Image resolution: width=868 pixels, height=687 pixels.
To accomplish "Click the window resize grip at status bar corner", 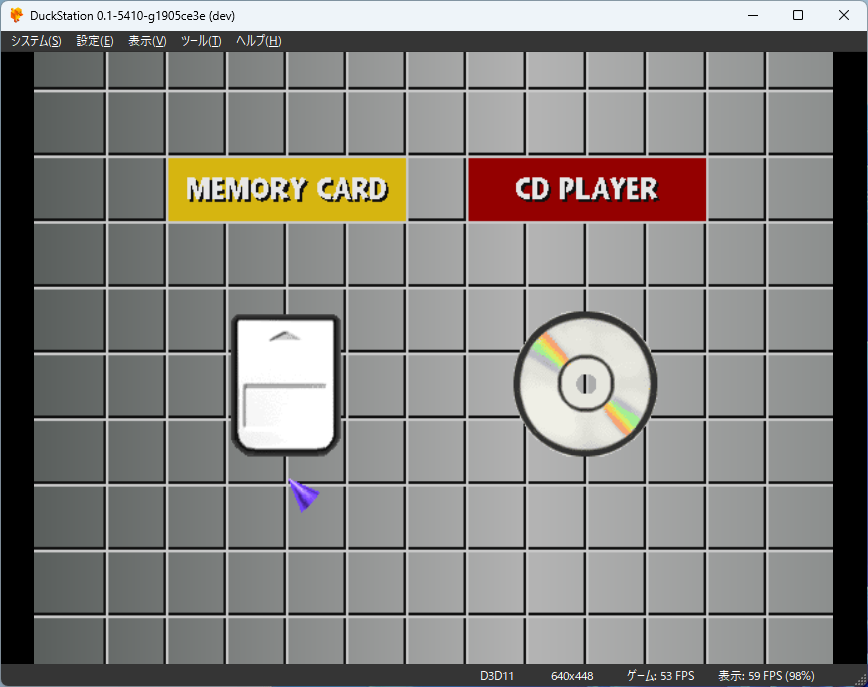I will [x=861, y=680].
